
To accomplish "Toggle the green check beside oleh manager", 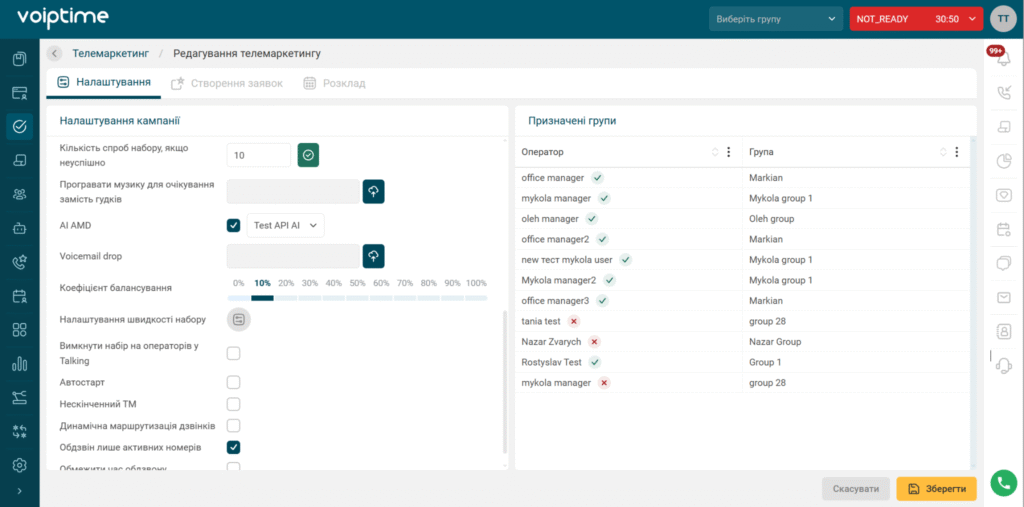I will click(x=592, y=219).
